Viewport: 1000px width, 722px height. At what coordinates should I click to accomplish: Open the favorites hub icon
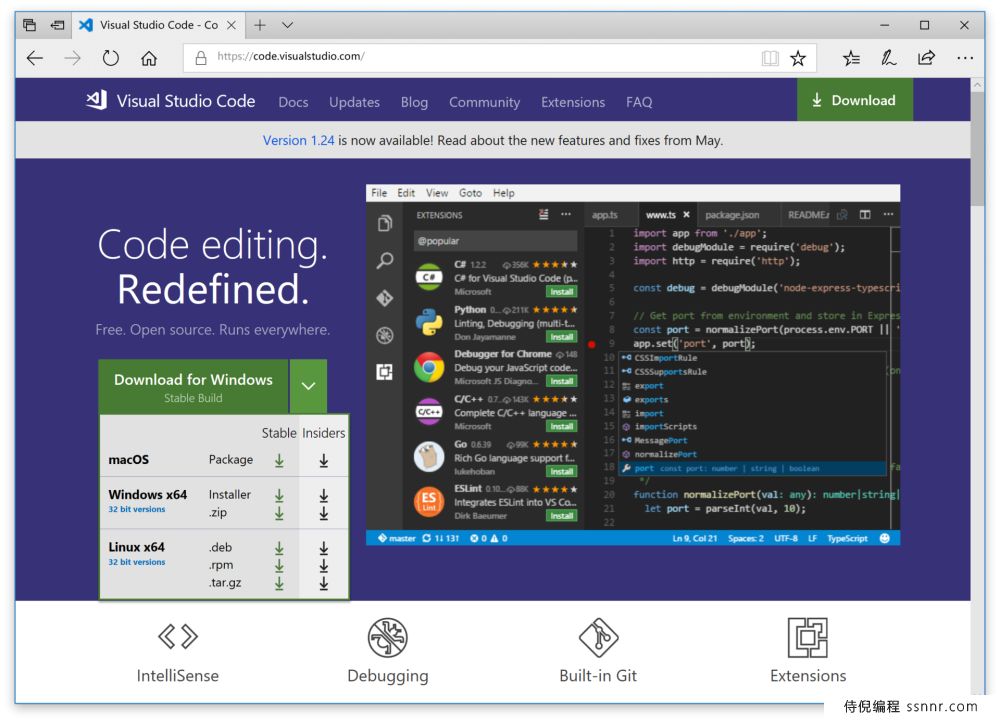[x=851, y=58]
